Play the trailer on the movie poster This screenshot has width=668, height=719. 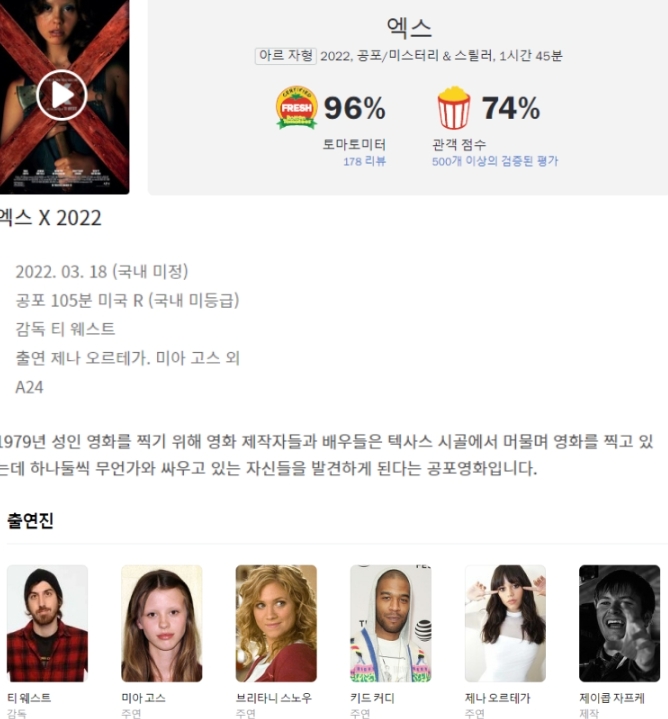click(x=61, y=95)
